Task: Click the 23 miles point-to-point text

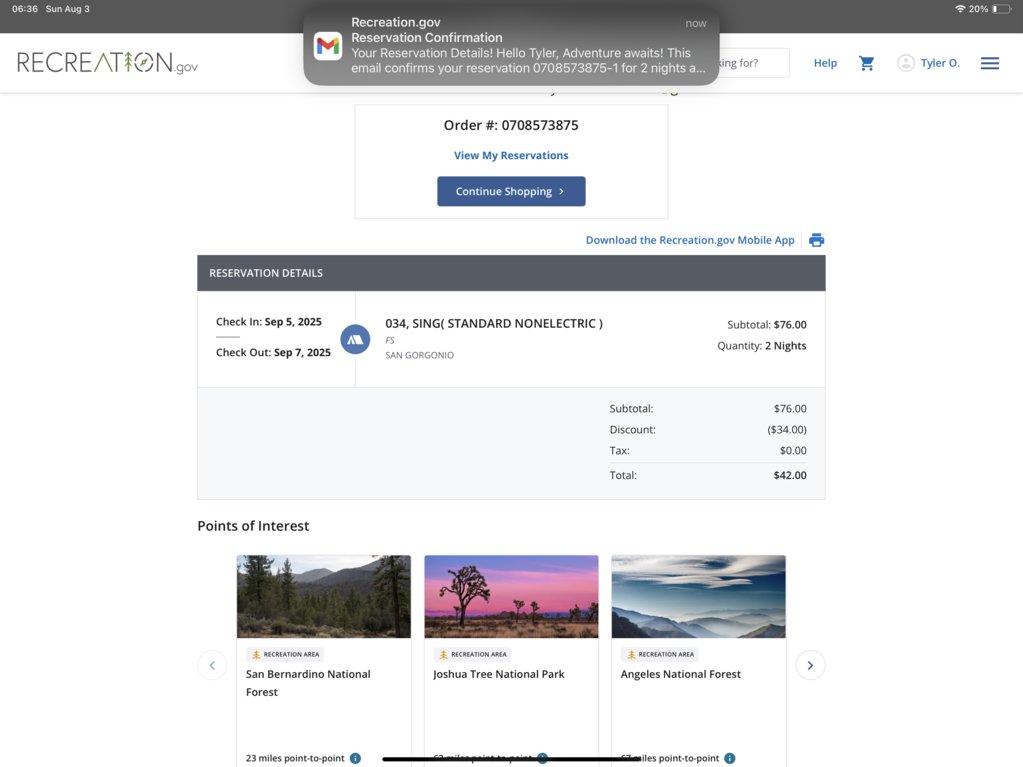Action: (x=295, y=758)
